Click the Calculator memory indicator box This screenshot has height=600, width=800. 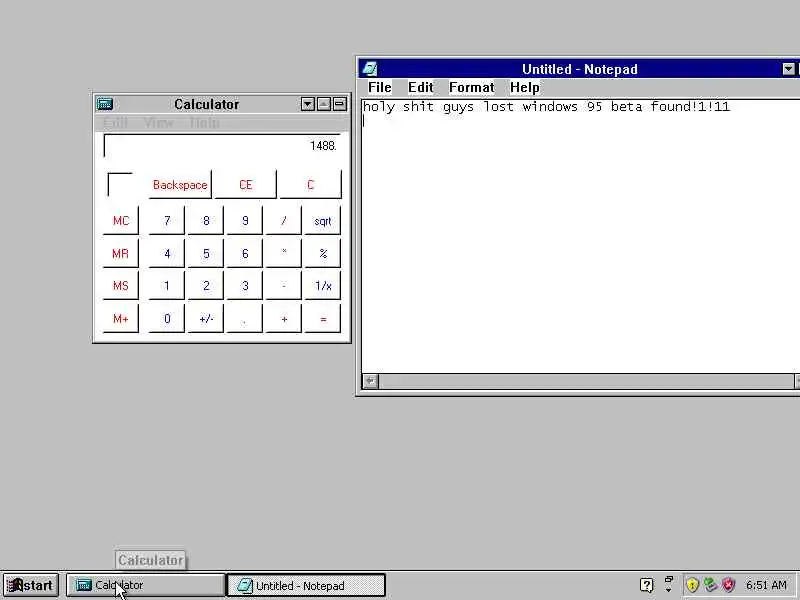click(120, 185)
